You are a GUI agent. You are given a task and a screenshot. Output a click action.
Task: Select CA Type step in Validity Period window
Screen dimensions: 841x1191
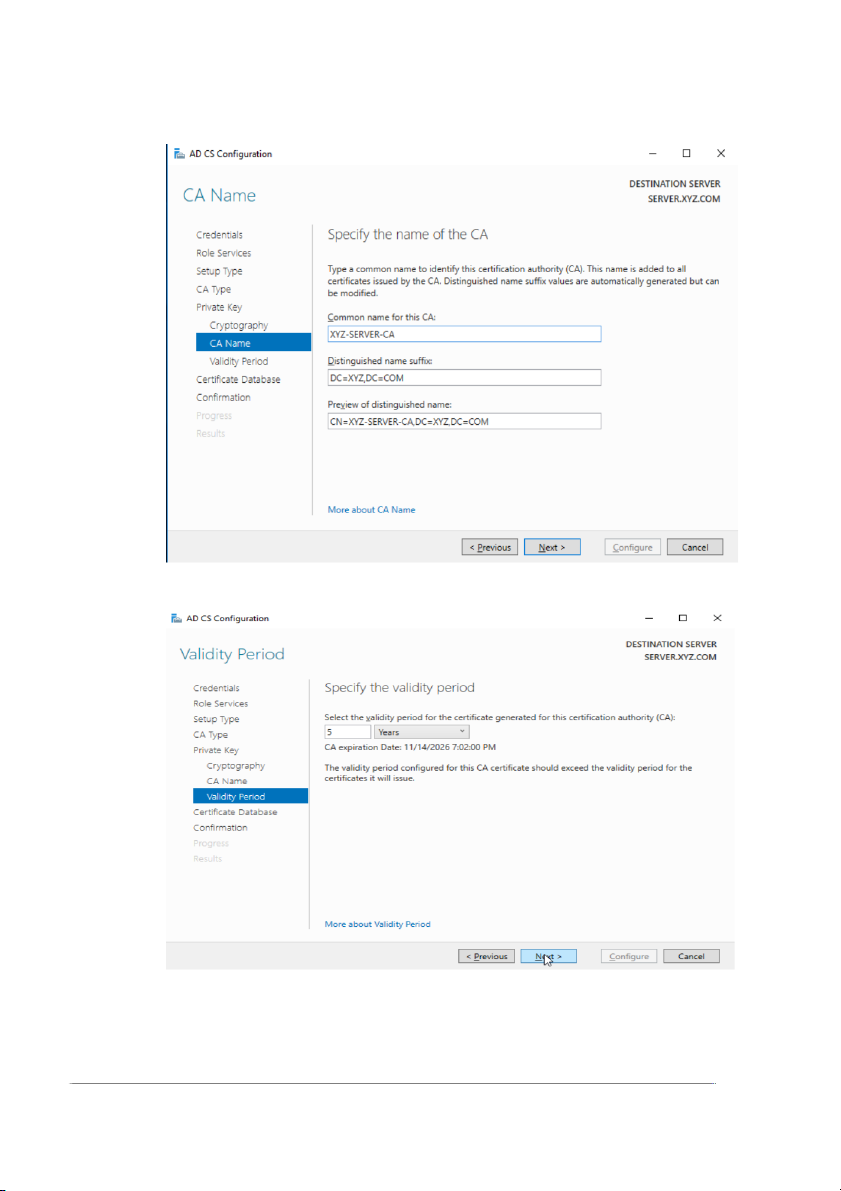[210, 735]
